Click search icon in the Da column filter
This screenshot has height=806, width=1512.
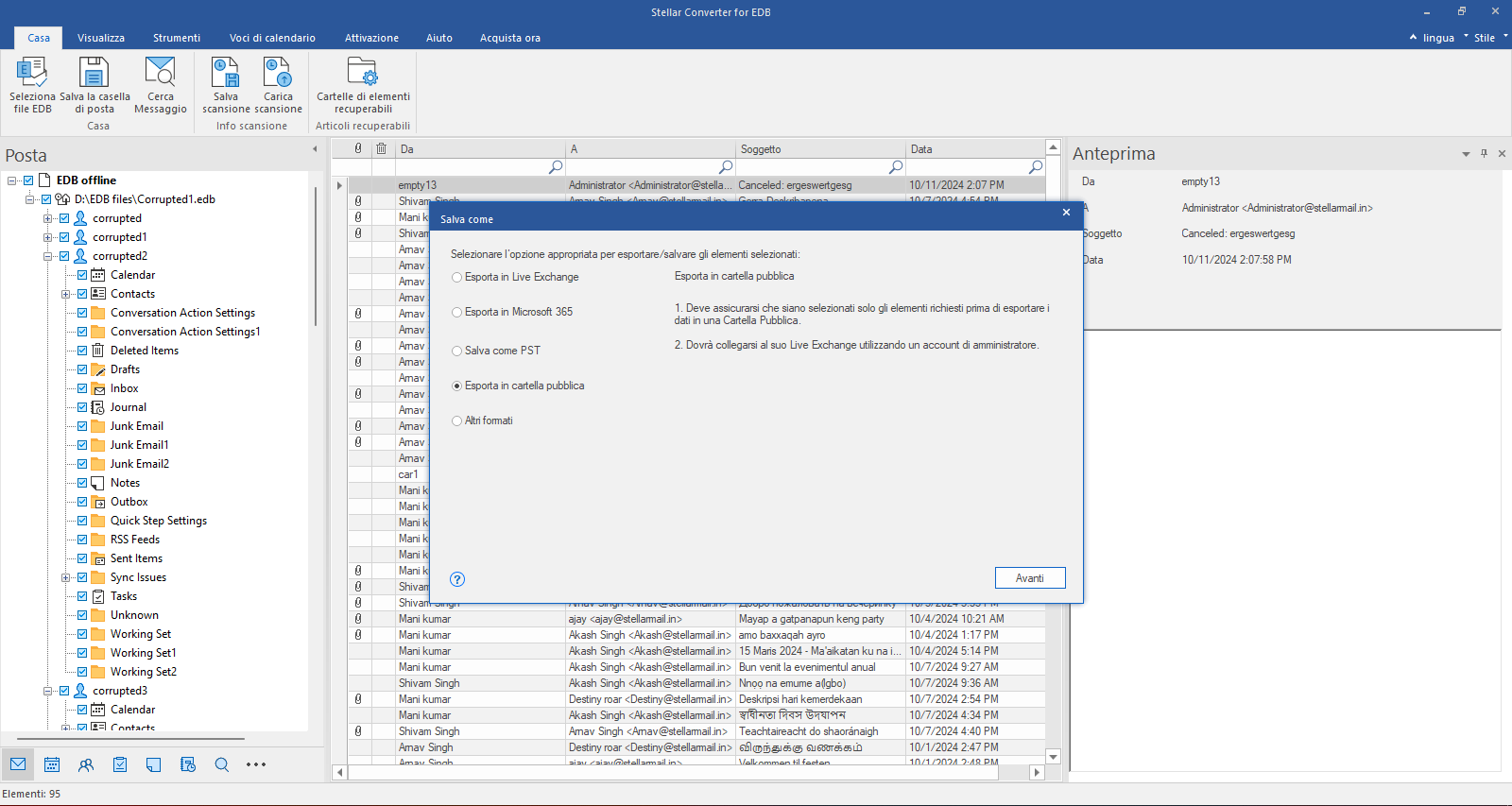tap(556, 167)
